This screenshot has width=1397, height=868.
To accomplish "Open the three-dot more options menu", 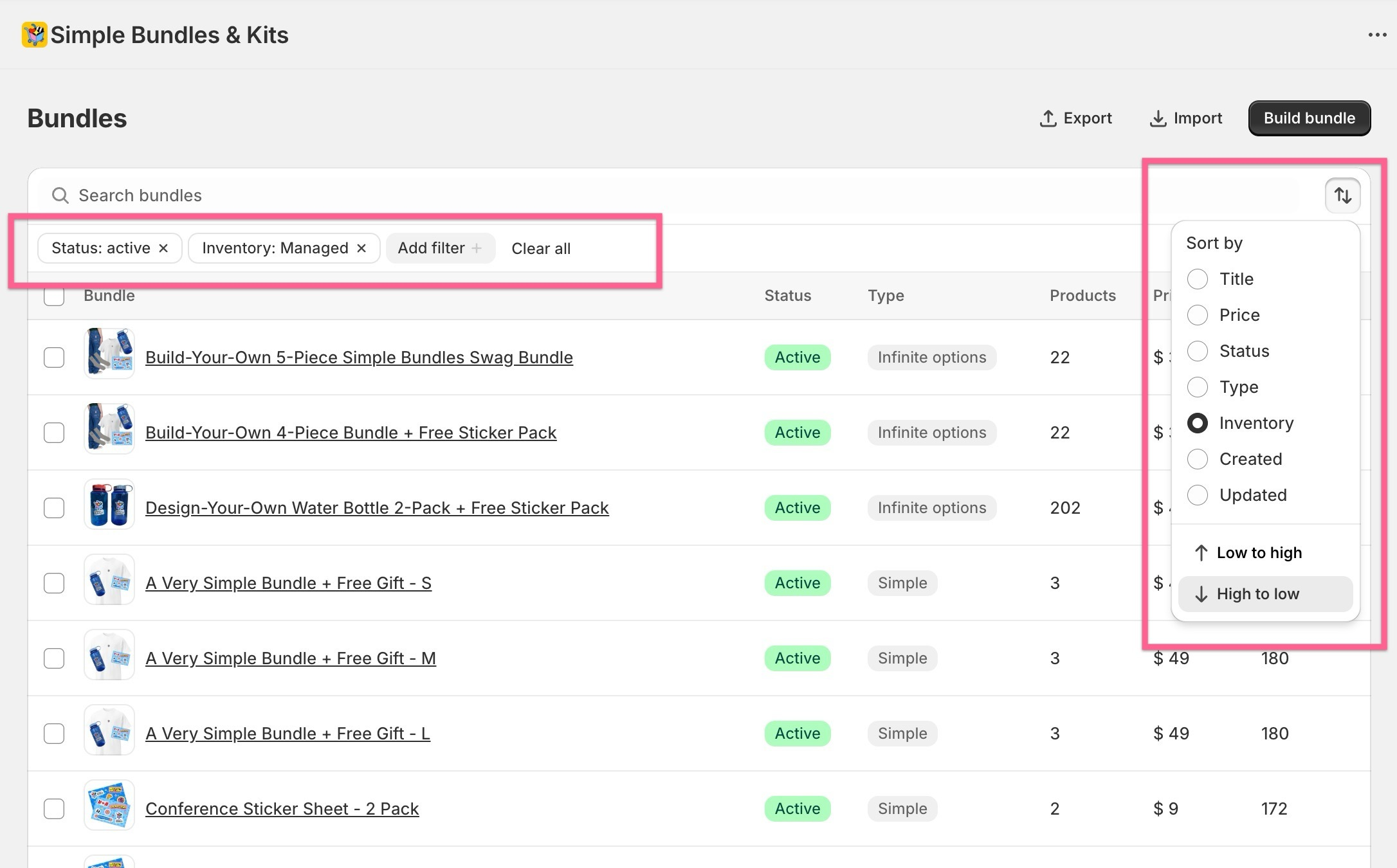I will (1377, 35).
